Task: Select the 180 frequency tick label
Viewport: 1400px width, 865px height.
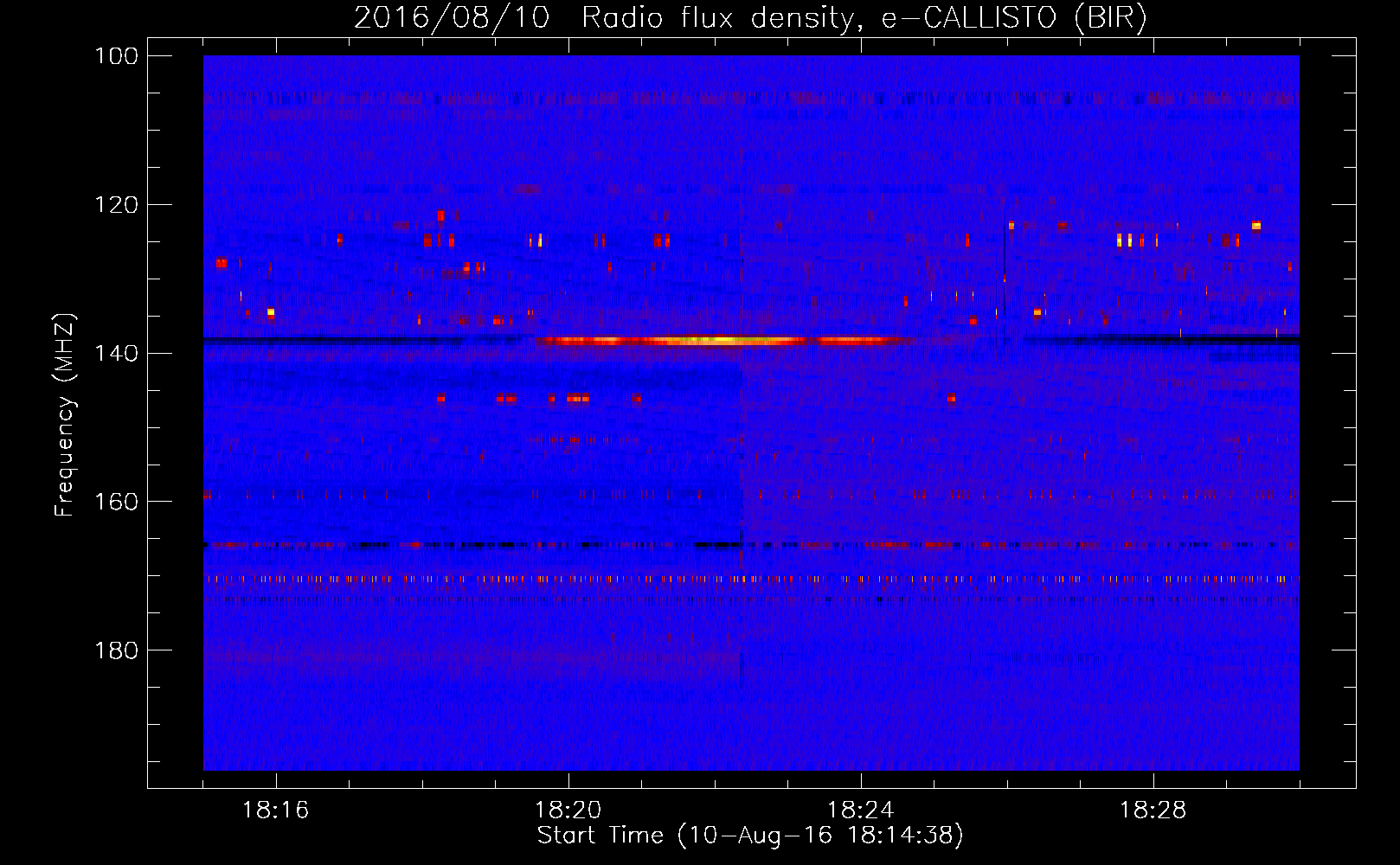Action: [x=117, y=650]
